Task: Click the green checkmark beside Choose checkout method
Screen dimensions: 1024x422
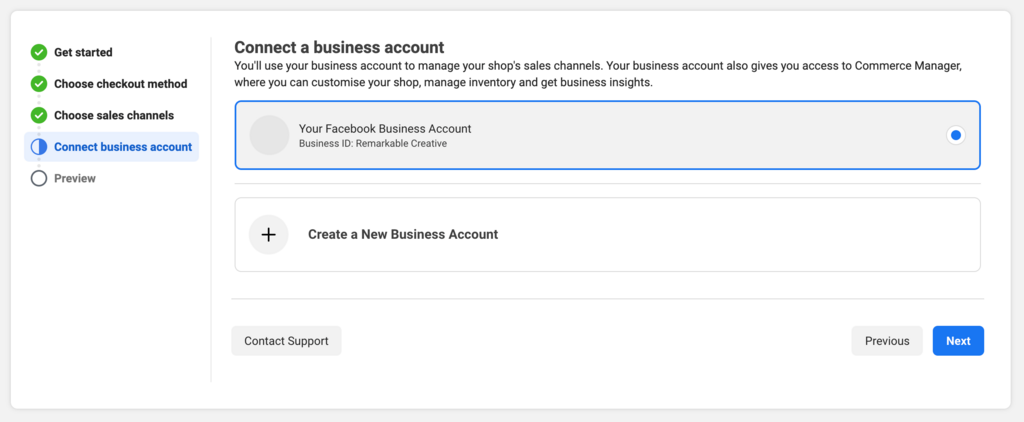Action: (x=39, y=84)
